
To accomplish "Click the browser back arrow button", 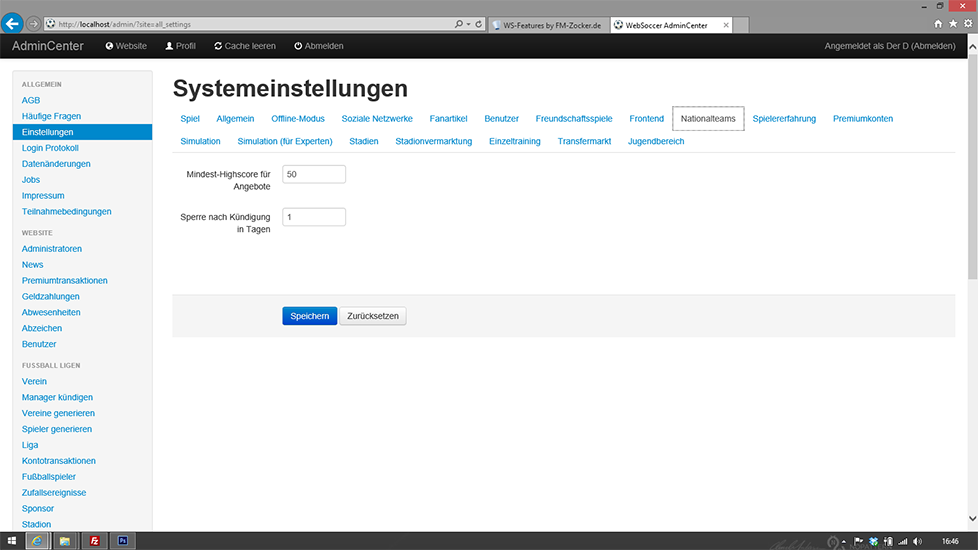I will tap(13, 23).
